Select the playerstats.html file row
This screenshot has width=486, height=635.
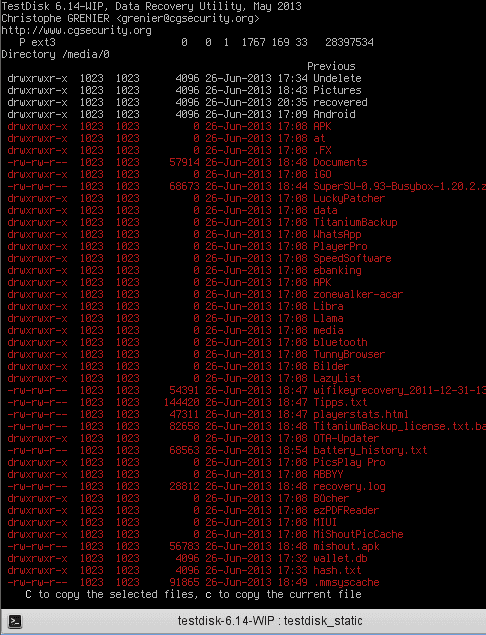tap(208, 414)
